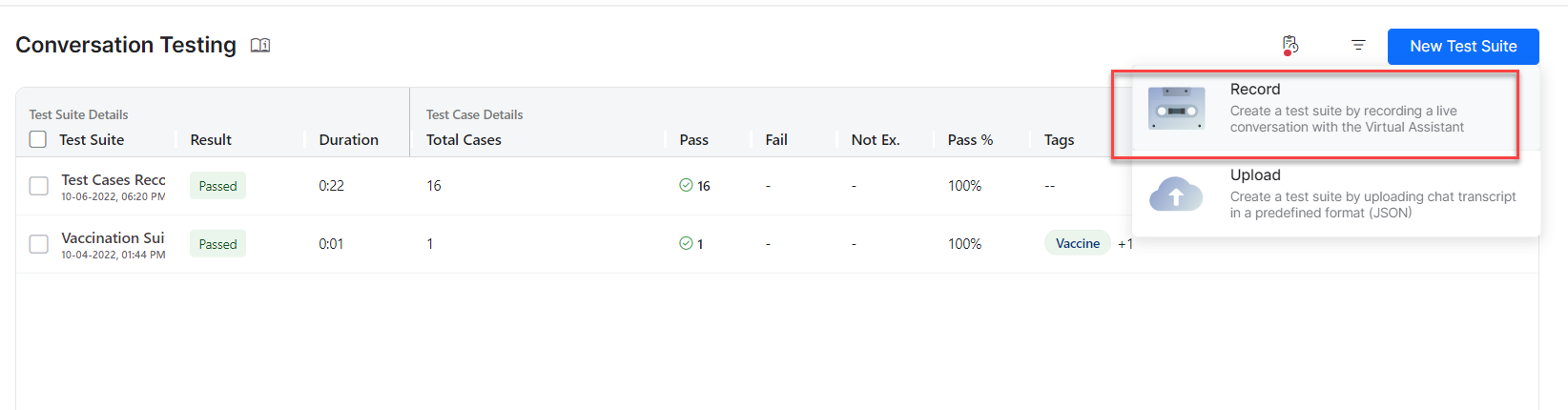This screenshot has height=410, width=1568.
Task: Click green pass checkmark showing 1
Action: click(x=686, y=244)
